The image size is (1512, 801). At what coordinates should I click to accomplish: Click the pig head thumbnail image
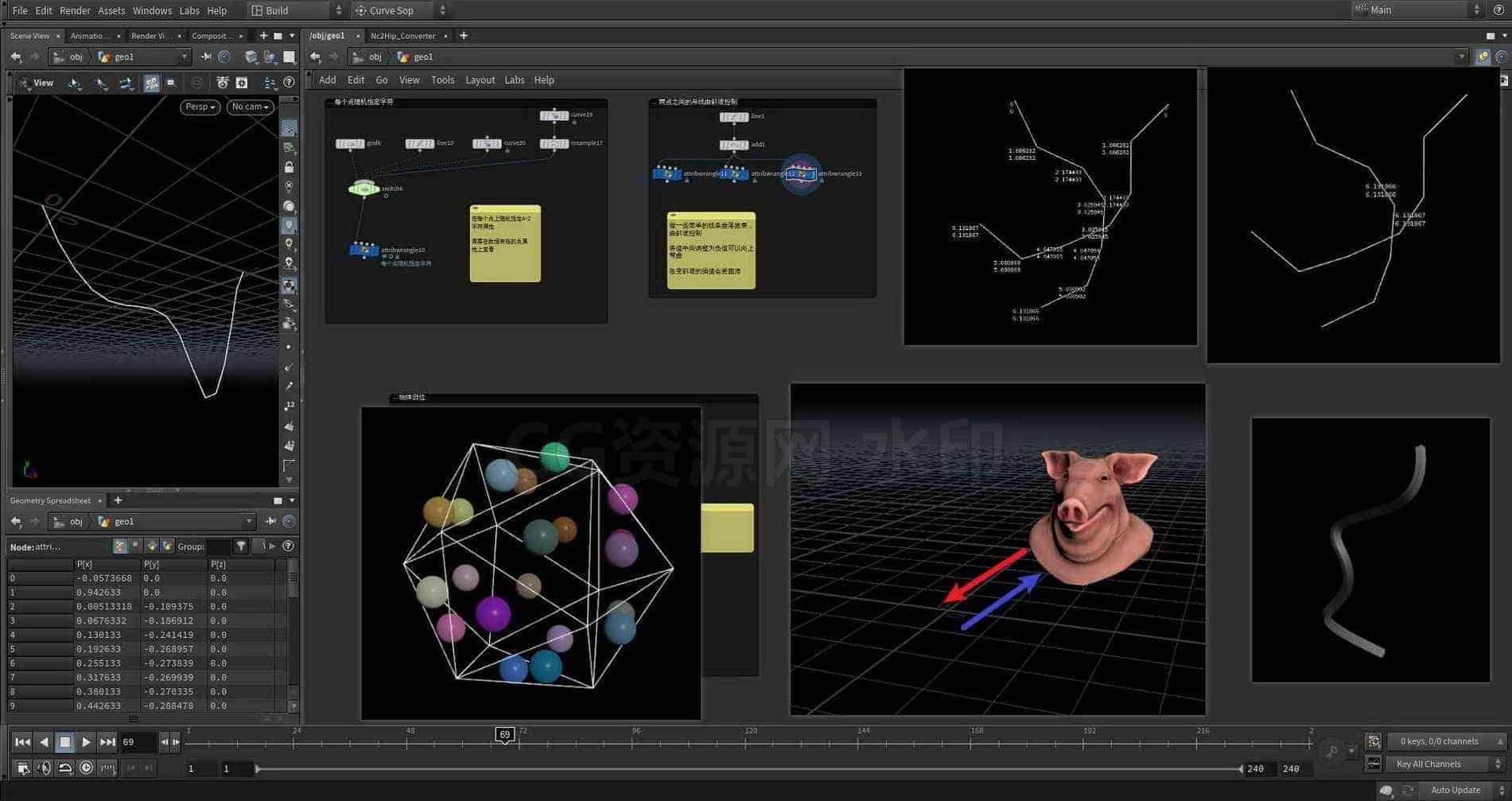tap(997, 549)
